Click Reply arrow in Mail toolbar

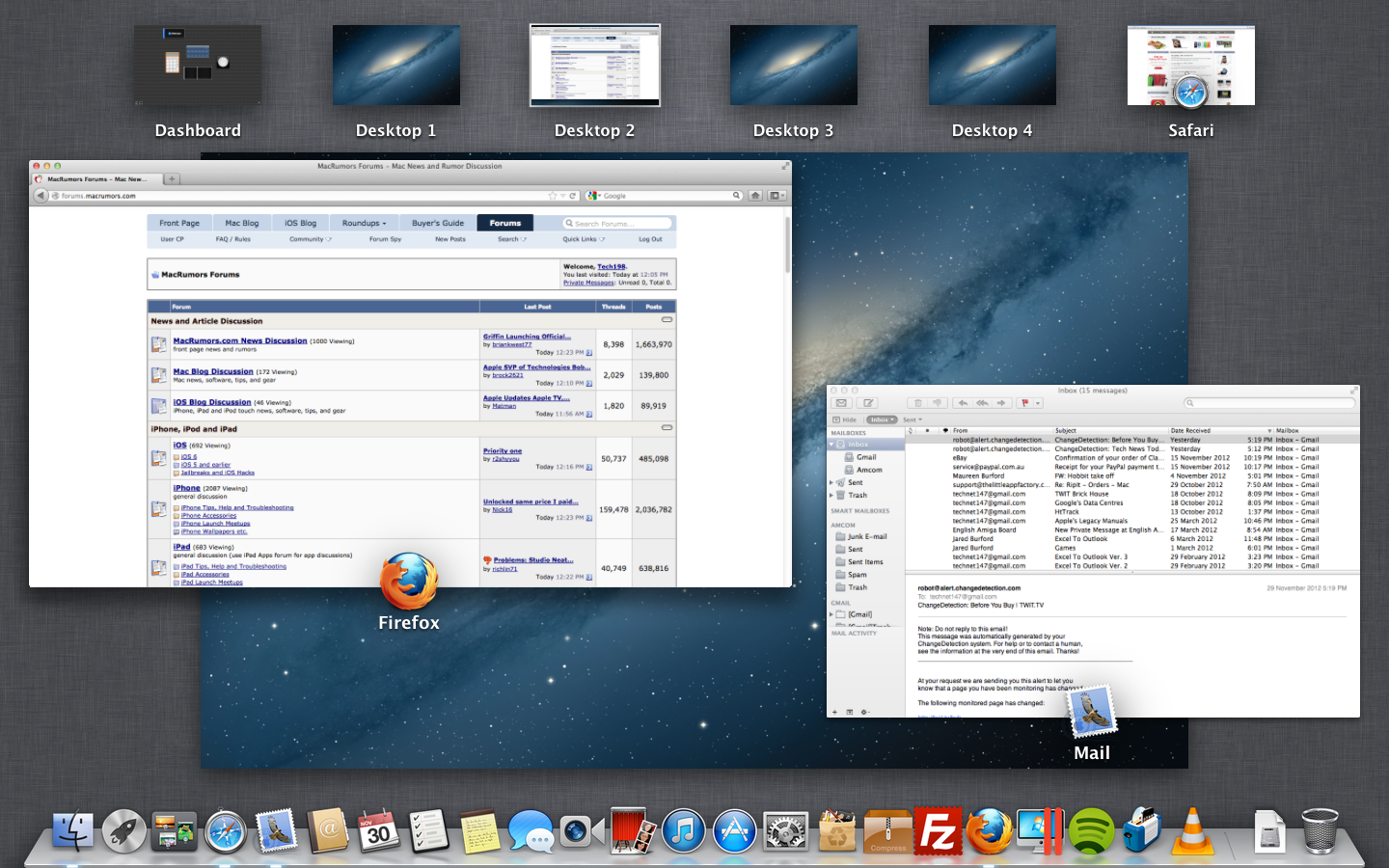point(963,403)
